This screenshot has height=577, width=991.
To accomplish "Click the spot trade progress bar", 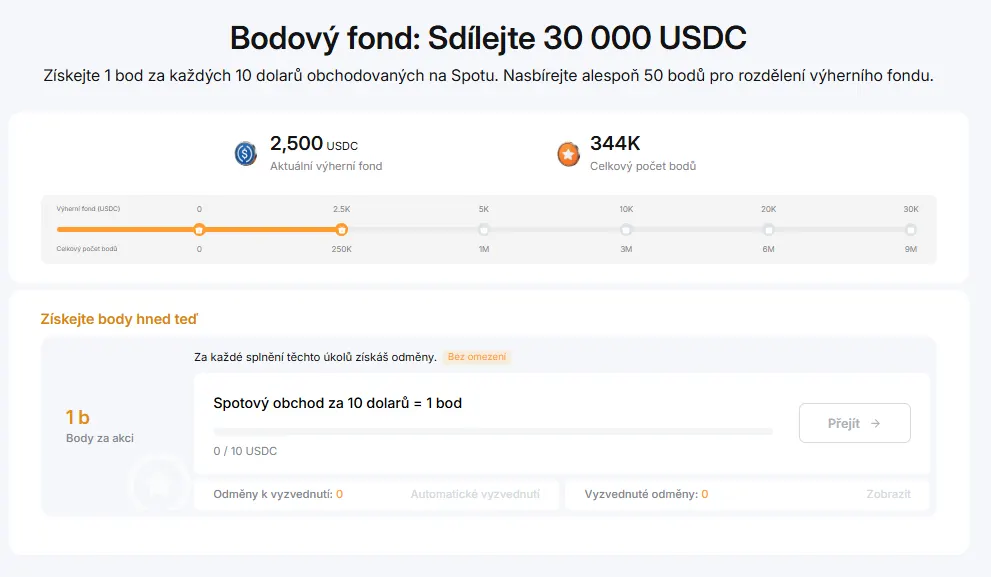I will (493, 432).
